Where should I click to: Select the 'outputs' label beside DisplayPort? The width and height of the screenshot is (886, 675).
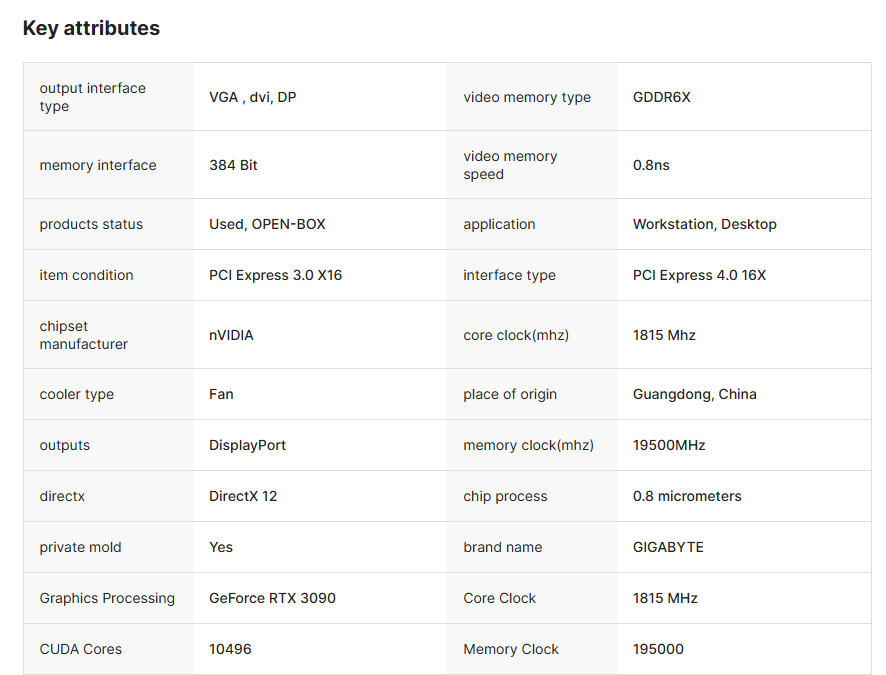click(64, 445)
